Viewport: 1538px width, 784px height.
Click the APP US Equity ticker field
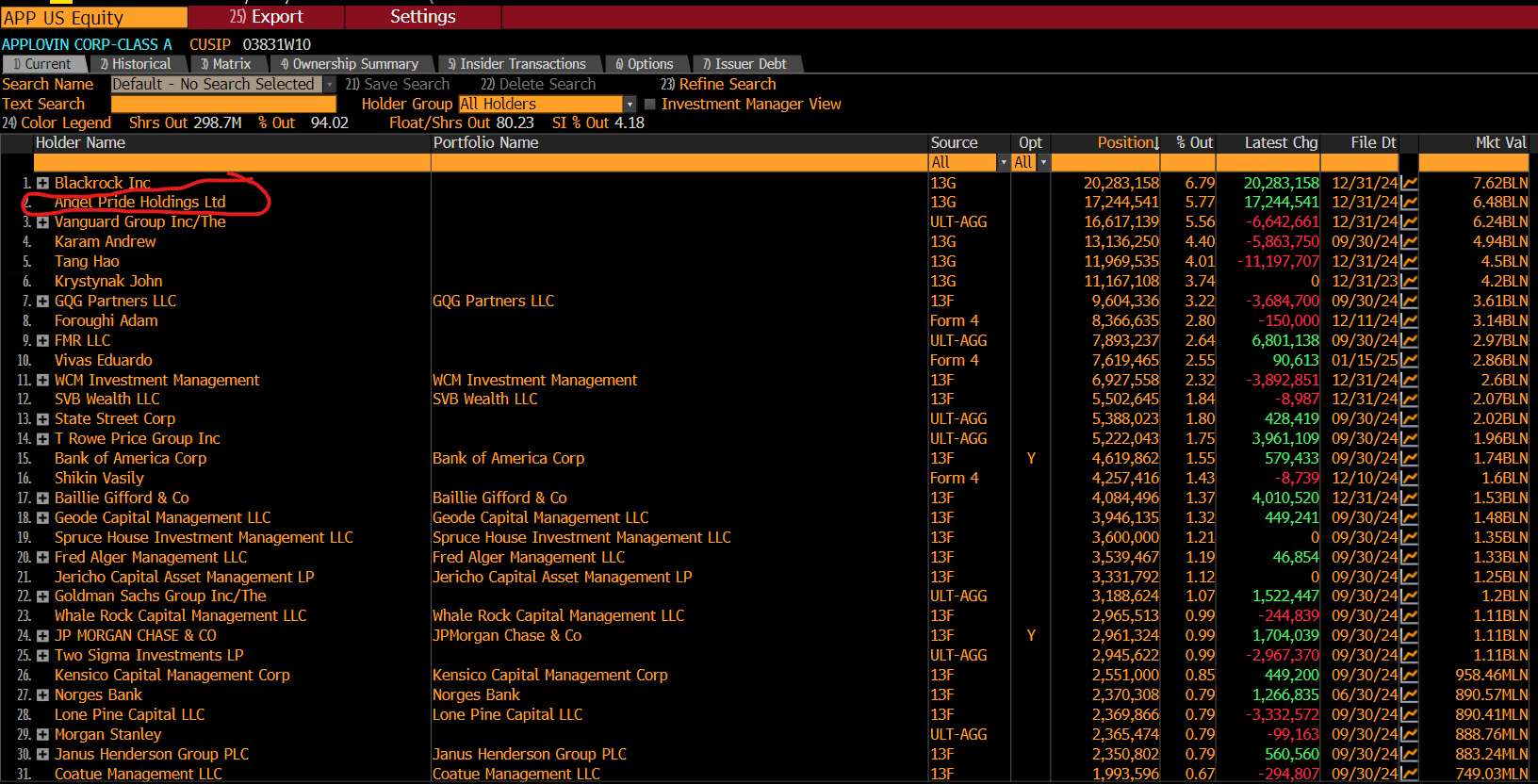point(93,17)
